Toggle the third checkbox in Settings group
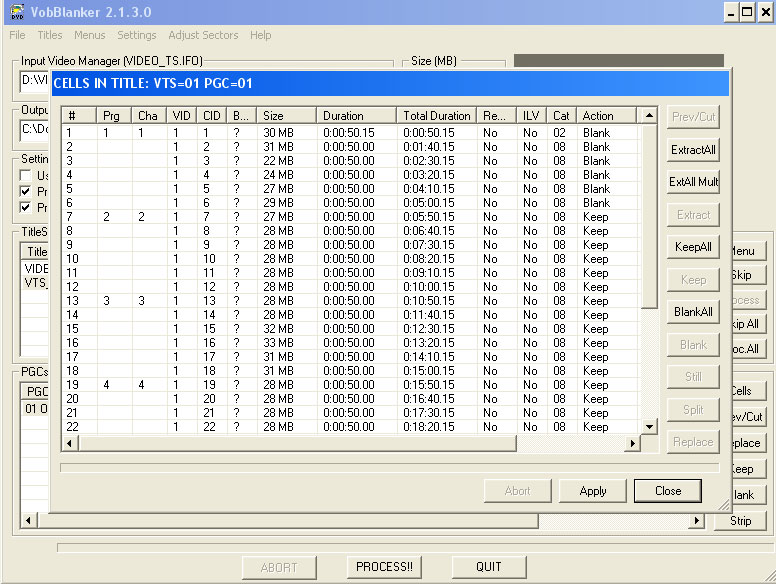Image resolution: width=776 pixels, height=584 pixels. [27, 208]
